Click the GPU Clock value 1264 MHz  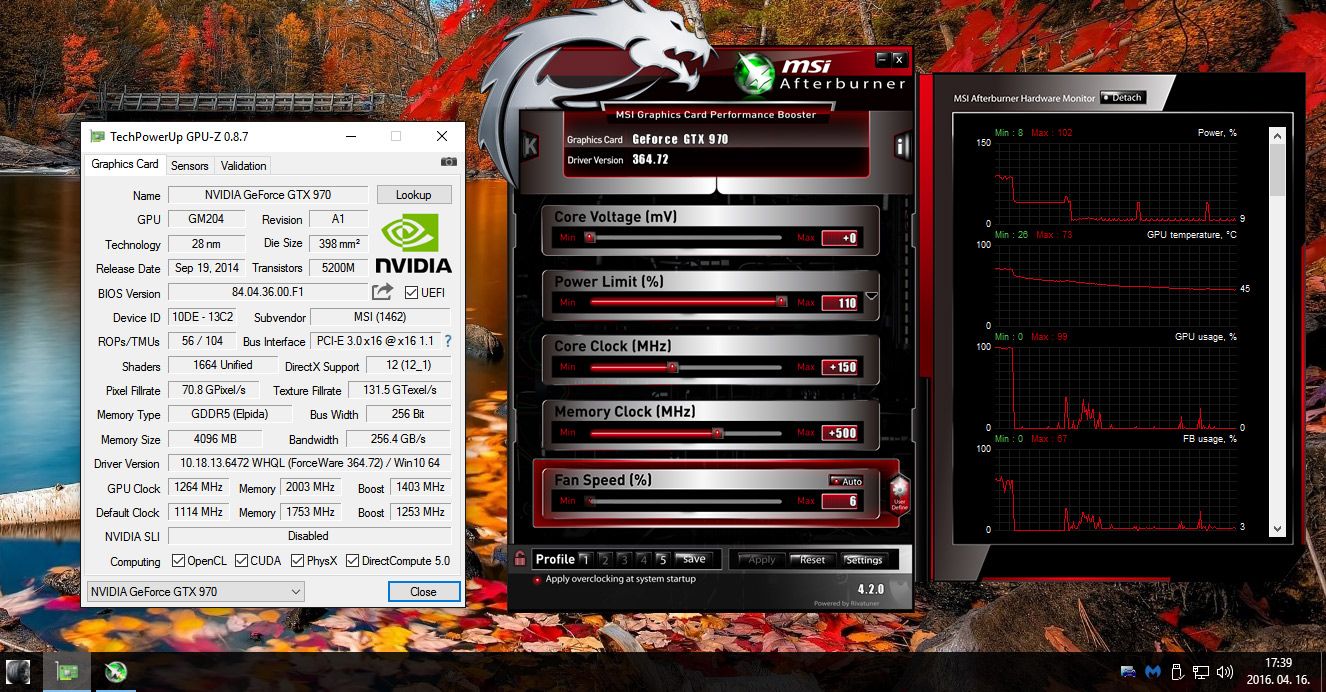point(199,488)
